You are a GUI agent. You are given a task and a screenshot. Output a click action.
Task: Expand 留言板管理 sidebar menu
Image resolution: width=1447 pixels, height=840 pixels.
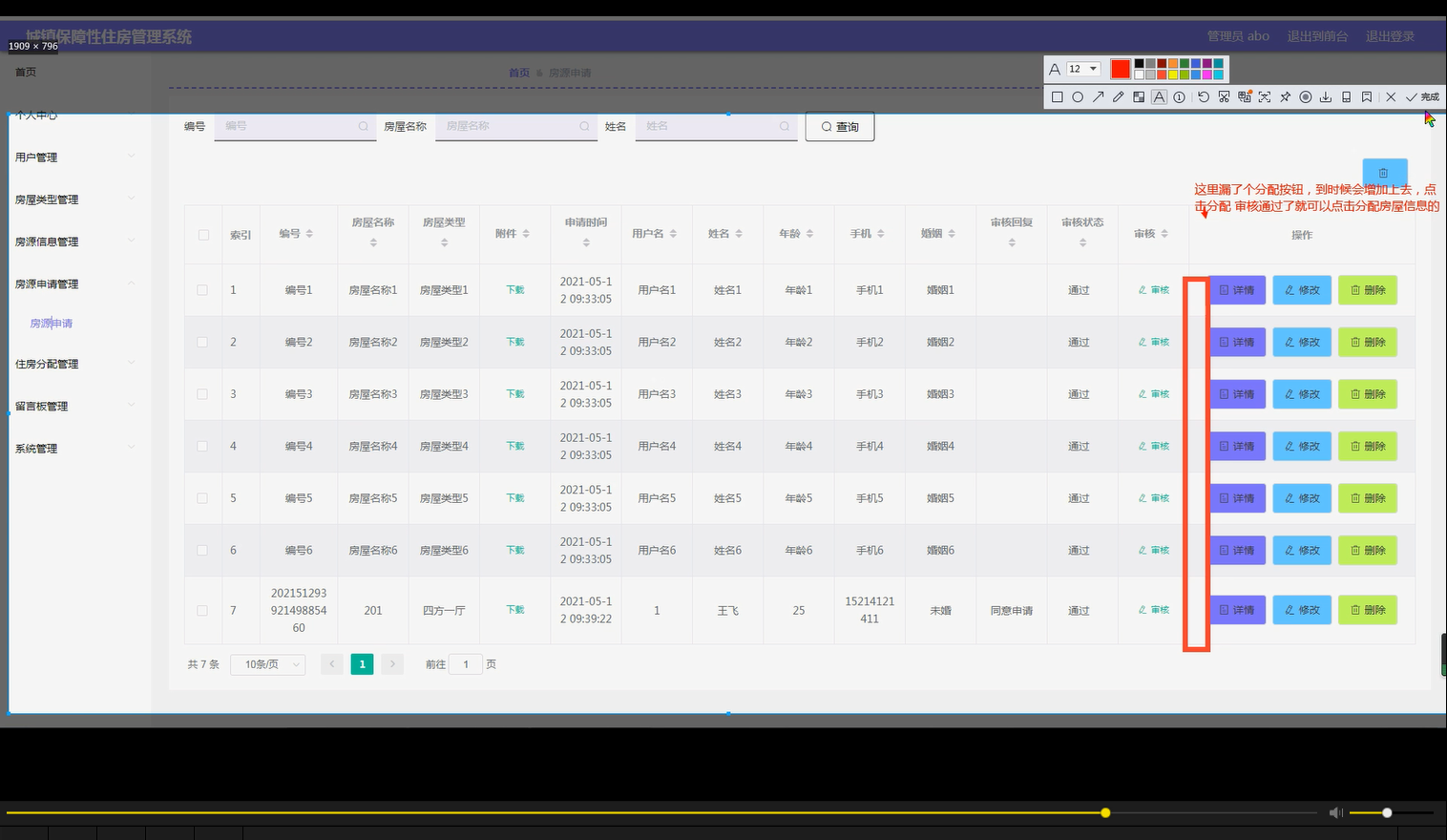(x=75, y=406)
